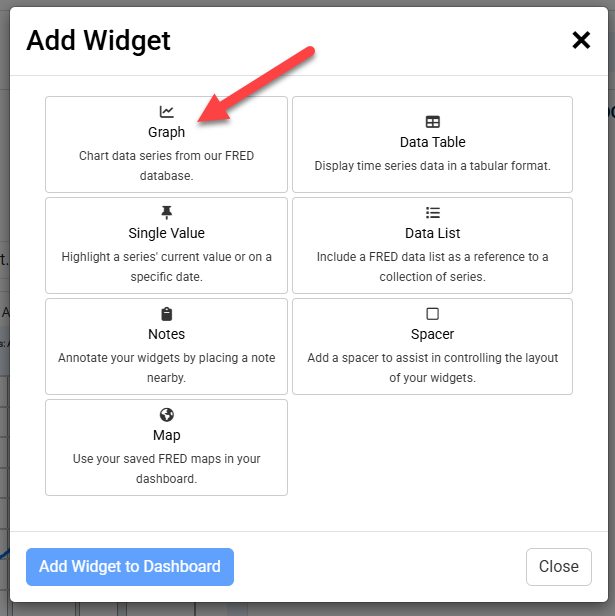The height and width of the screenshot is (616, 615).
Task: Click the globe icon for Map
Action: (x=167, y=415)
